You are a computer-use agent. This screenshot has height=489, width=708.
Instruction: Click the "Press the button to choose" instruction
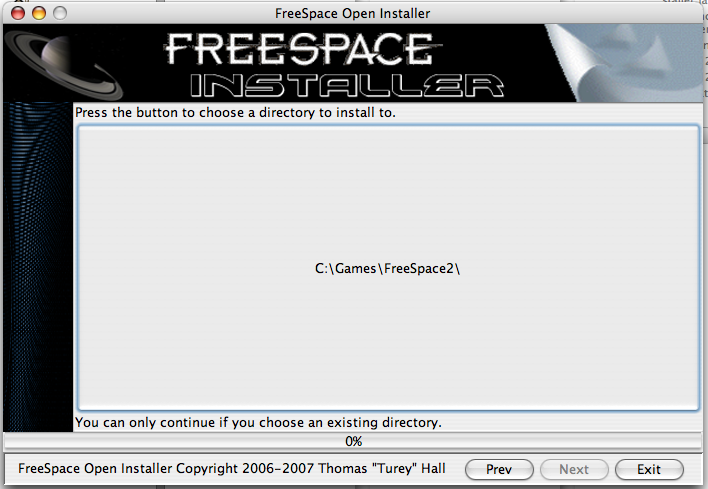[x=235, y=112]
